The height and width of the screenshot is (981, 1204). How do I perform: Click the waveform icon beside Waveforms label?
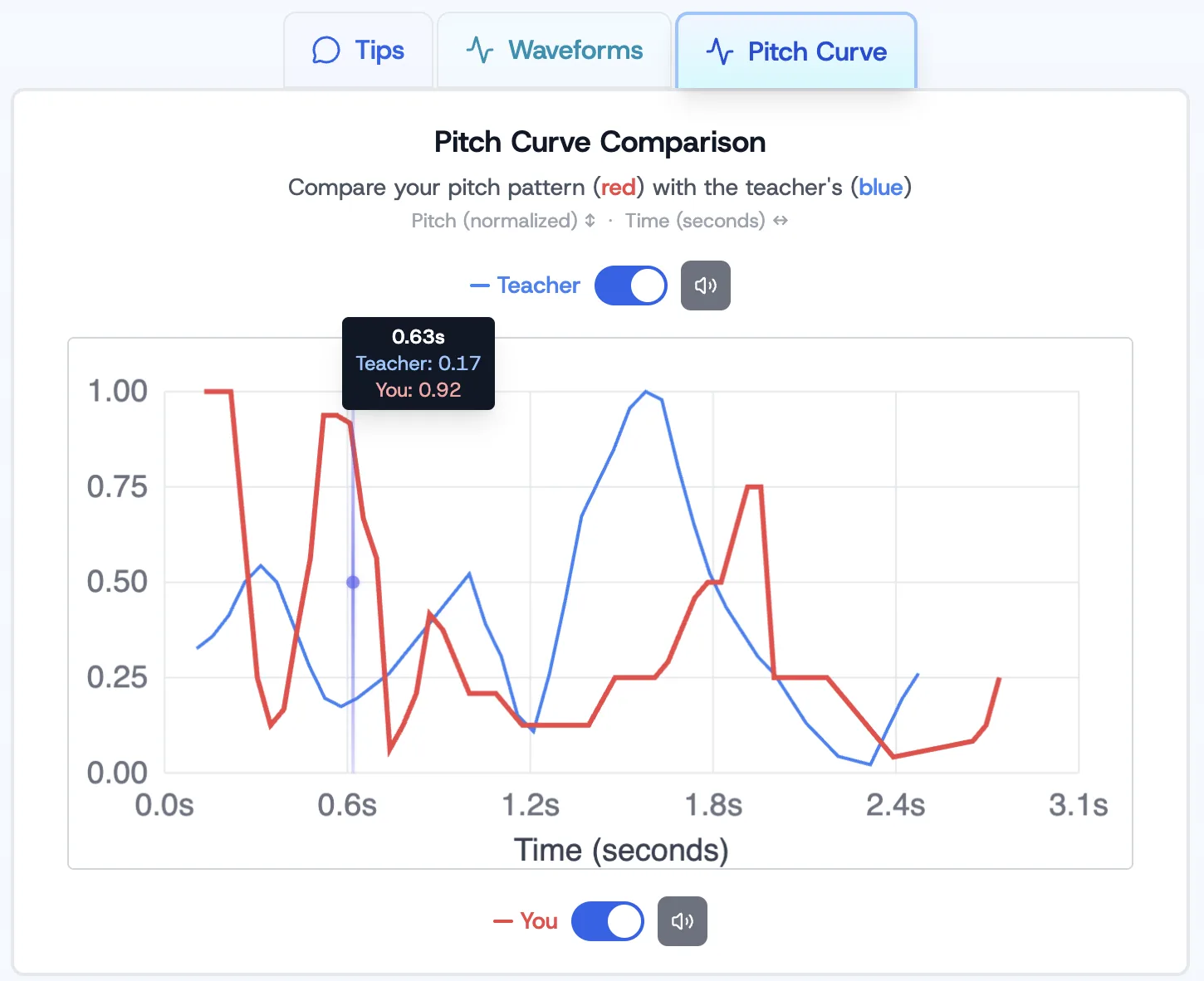point(479,50)
